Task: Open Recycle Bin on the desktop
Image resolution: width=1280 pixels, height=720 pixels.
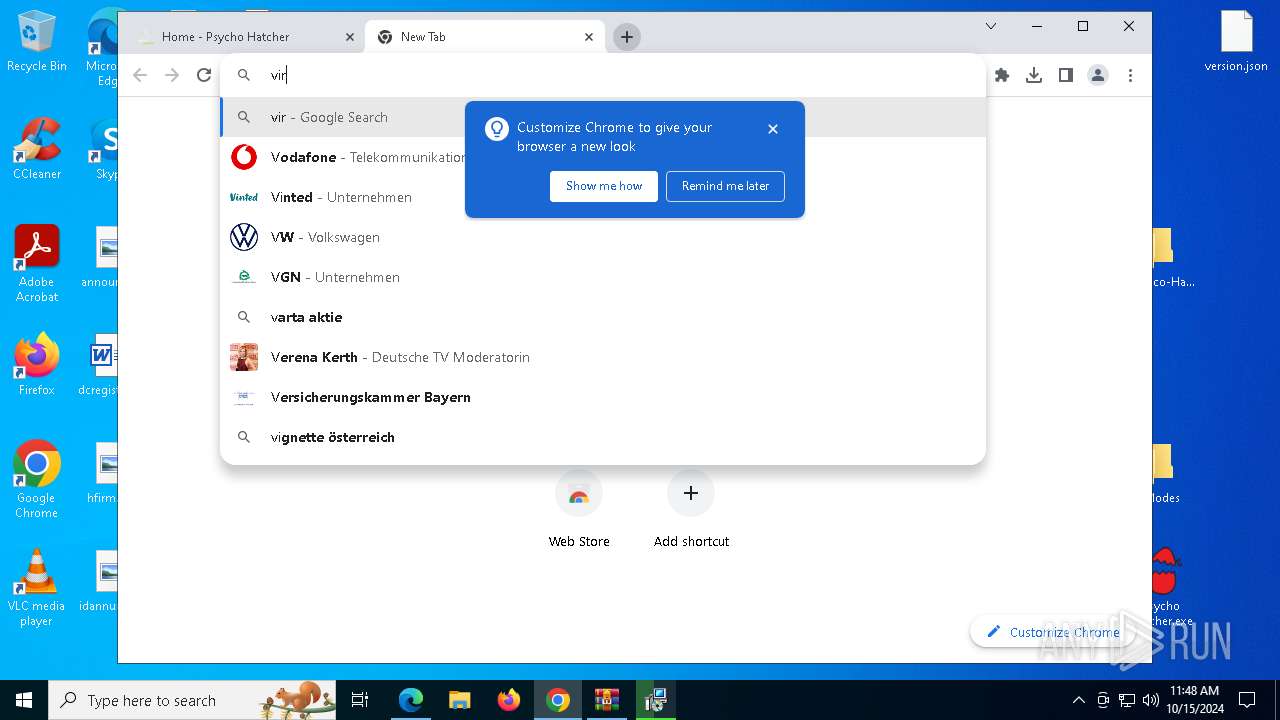Action: [x=37, y=42]
